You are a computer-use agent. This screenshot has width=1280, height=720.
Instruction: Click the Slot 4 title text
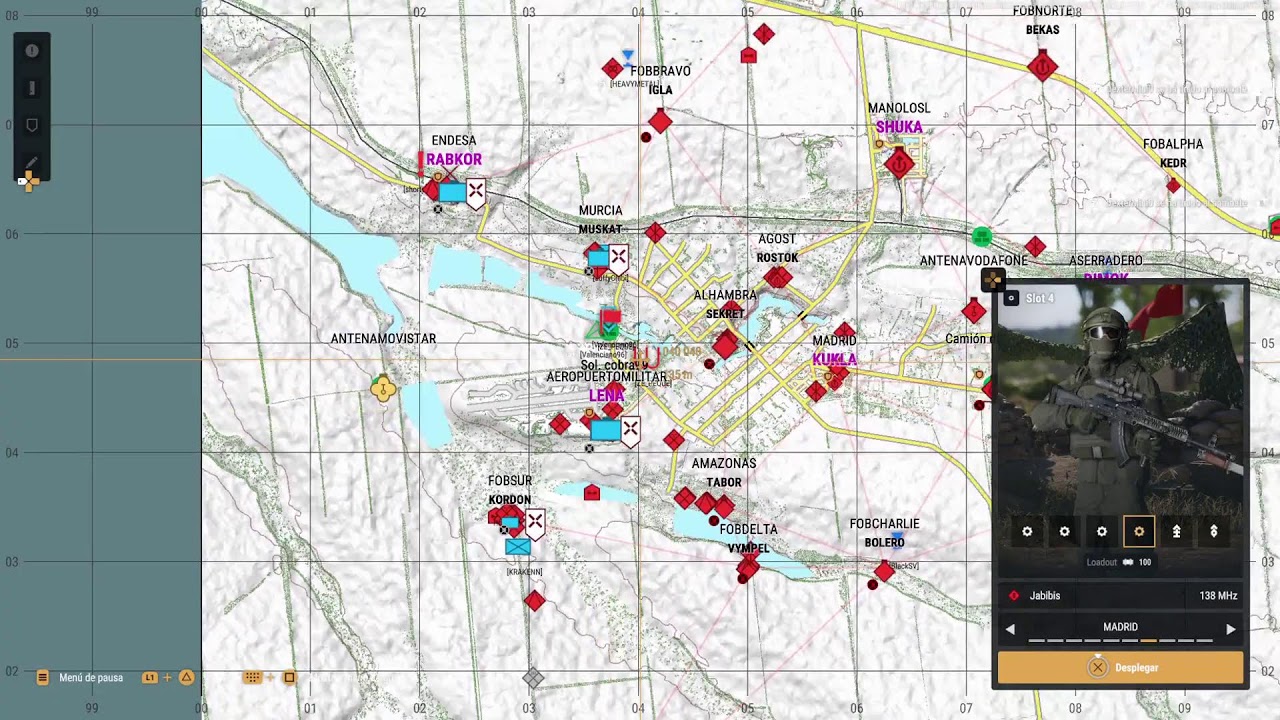coord(1039,298)
